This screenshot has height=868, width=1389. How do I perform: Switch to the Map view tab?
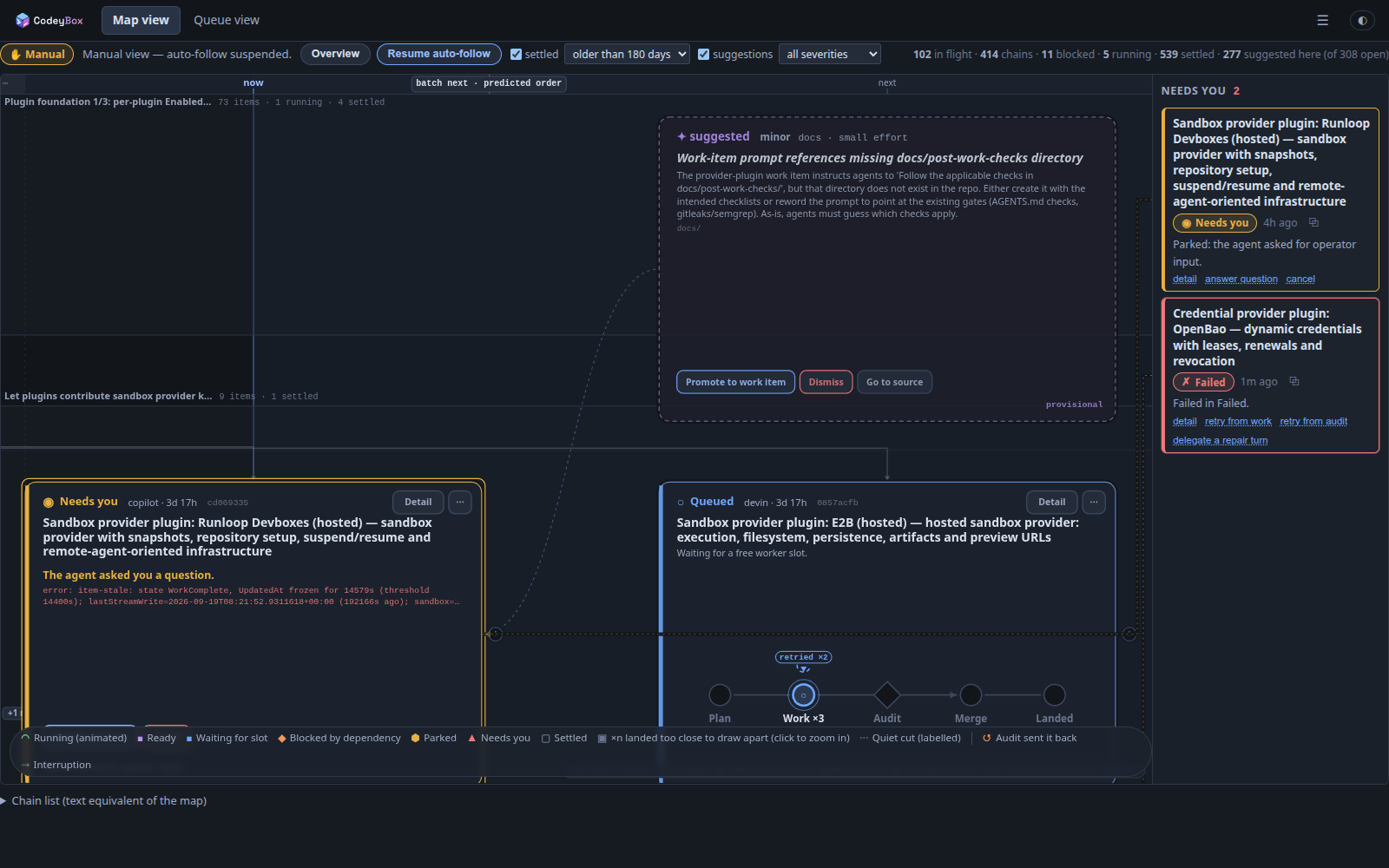click(x=141, y=20)
